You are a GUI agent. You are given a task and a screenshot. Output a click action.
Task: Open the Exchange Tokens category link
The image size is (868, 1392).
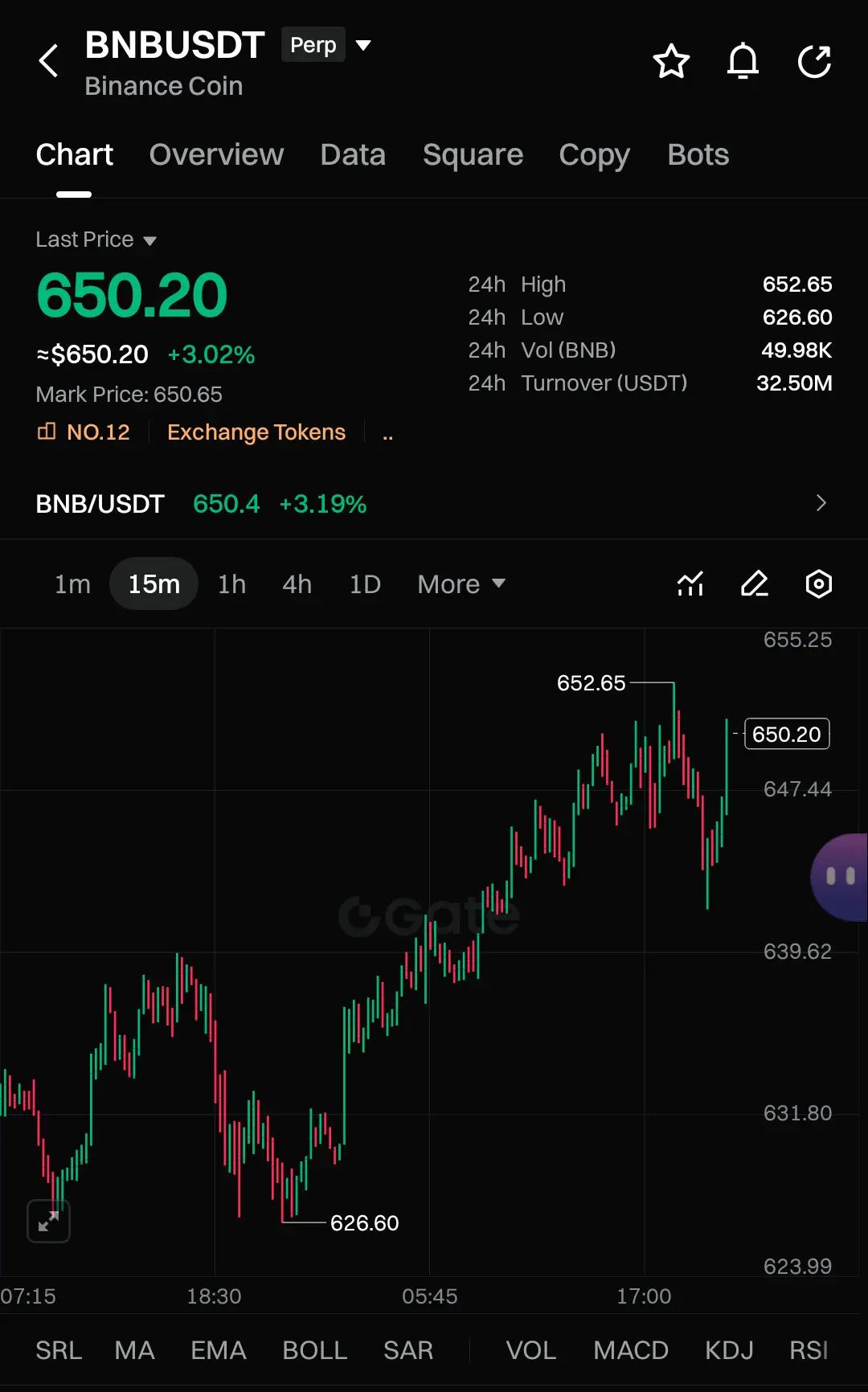point(256,432)
